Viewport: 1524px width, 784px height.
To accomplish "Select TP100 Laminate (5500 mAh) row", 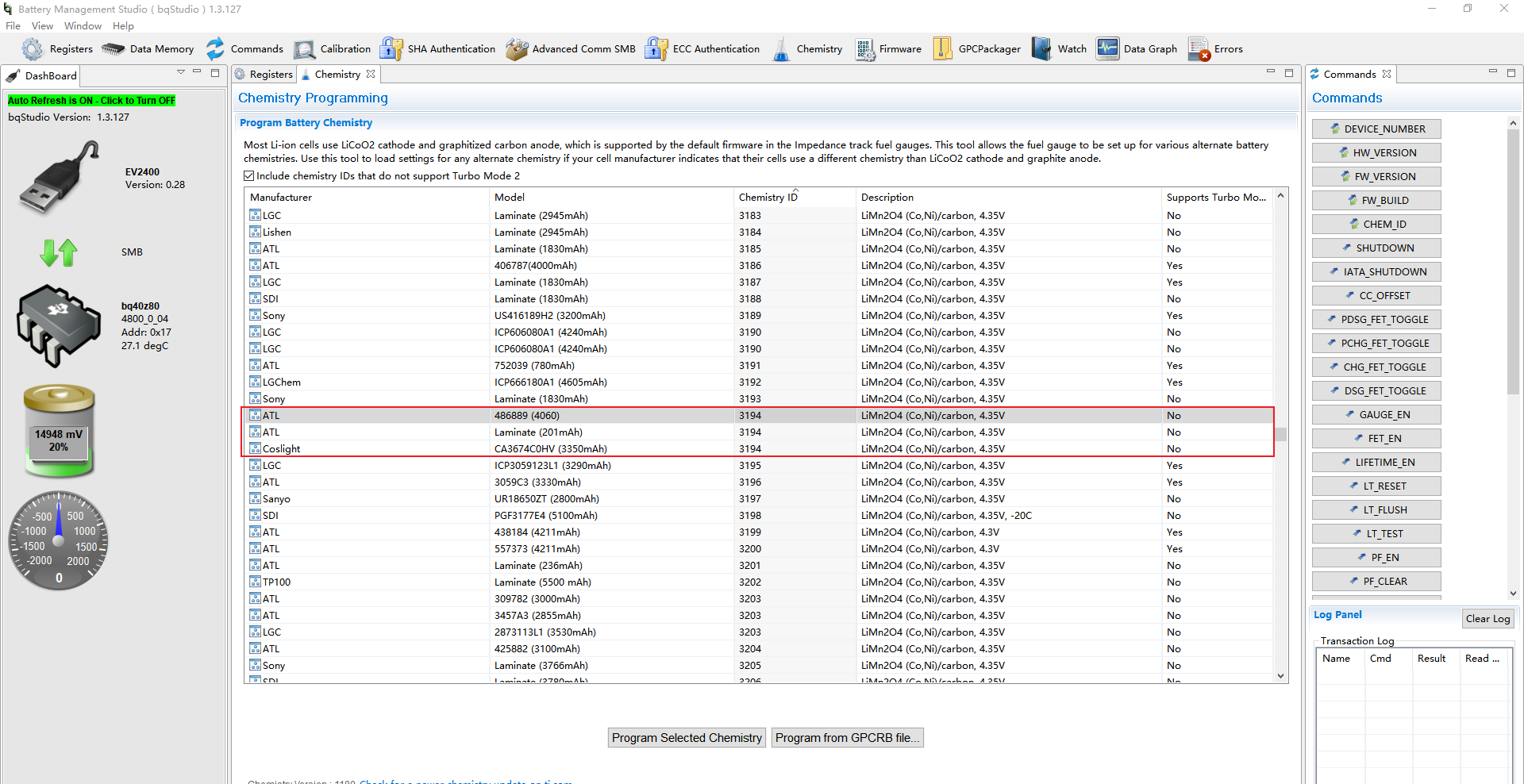I will 759,582.
